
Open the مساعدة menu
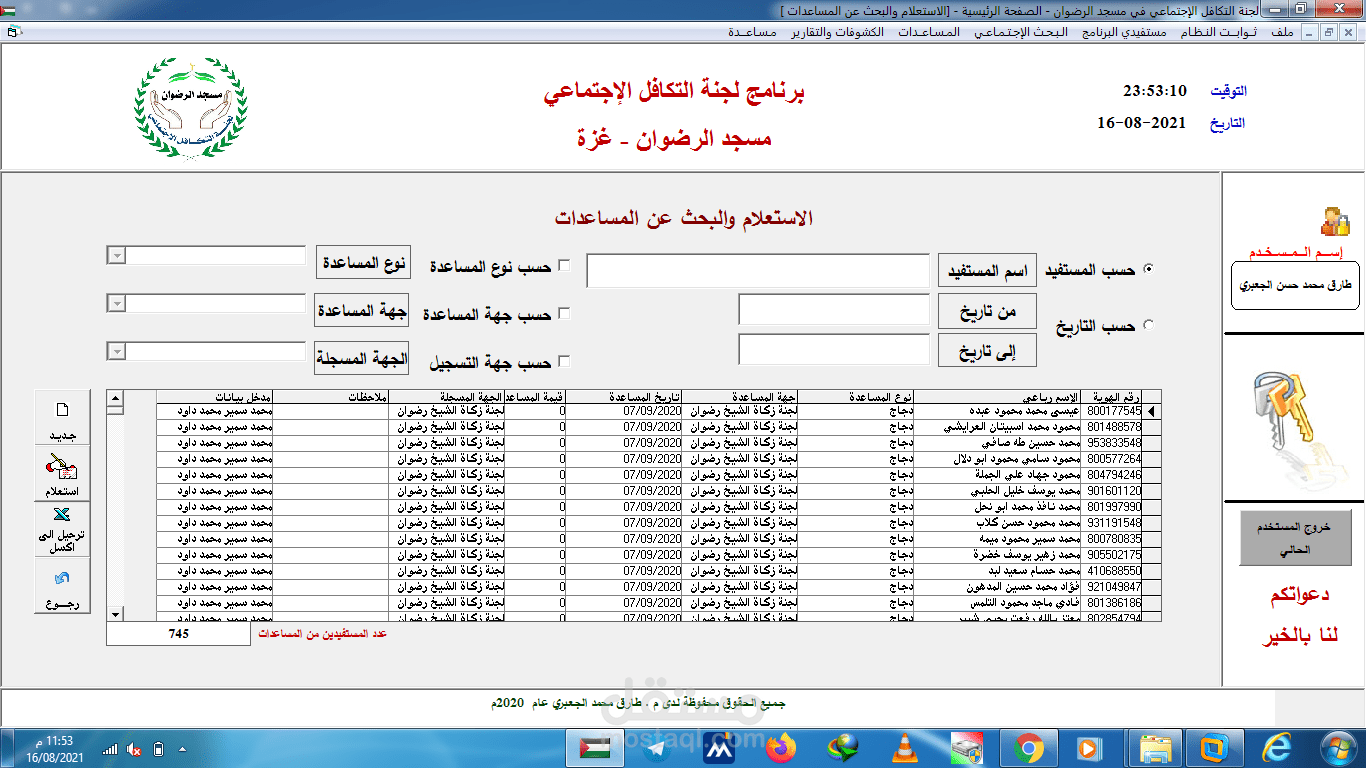coord(754,32)
